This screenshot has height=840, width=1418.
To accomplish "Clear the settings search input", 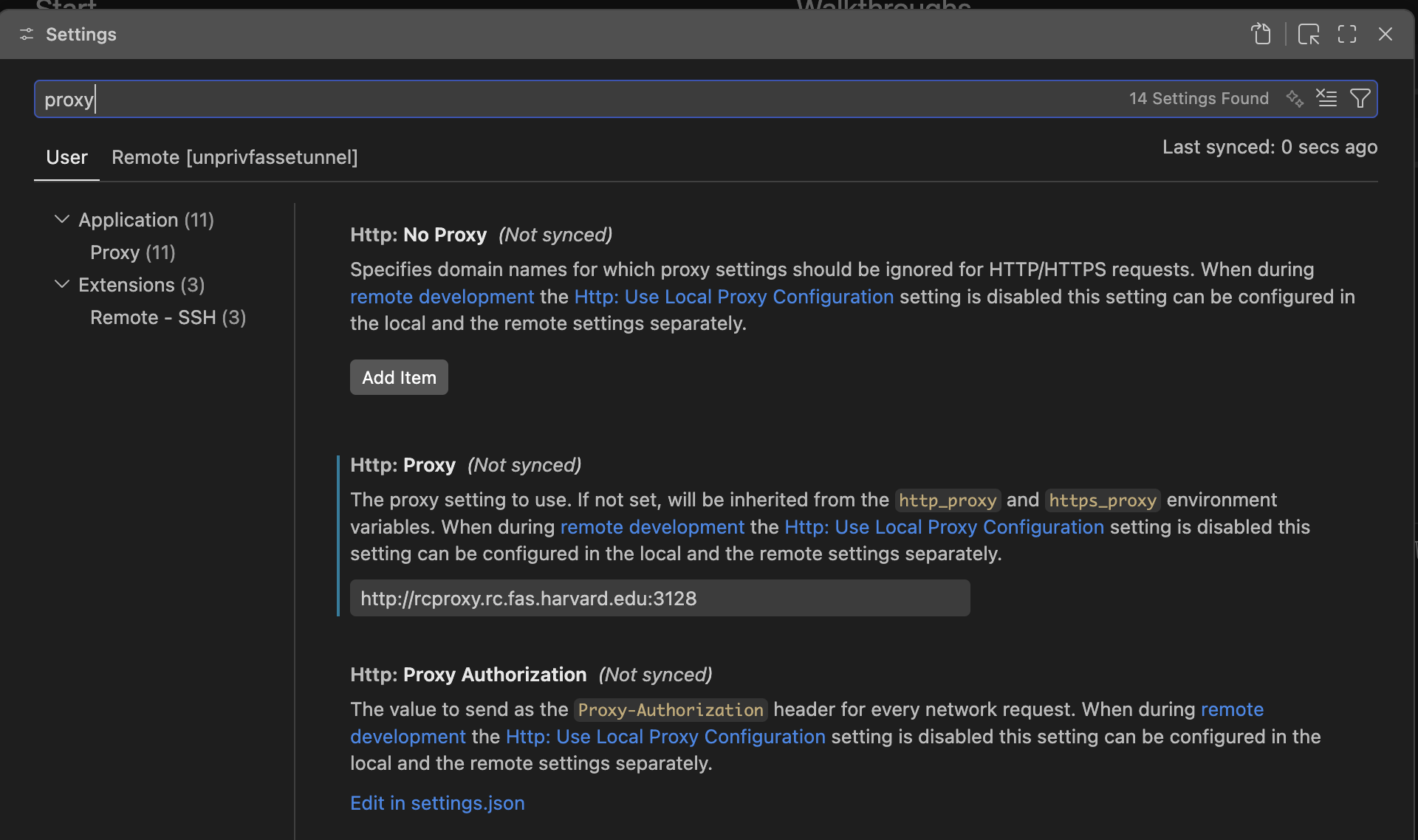I will tap(1327, 98).
